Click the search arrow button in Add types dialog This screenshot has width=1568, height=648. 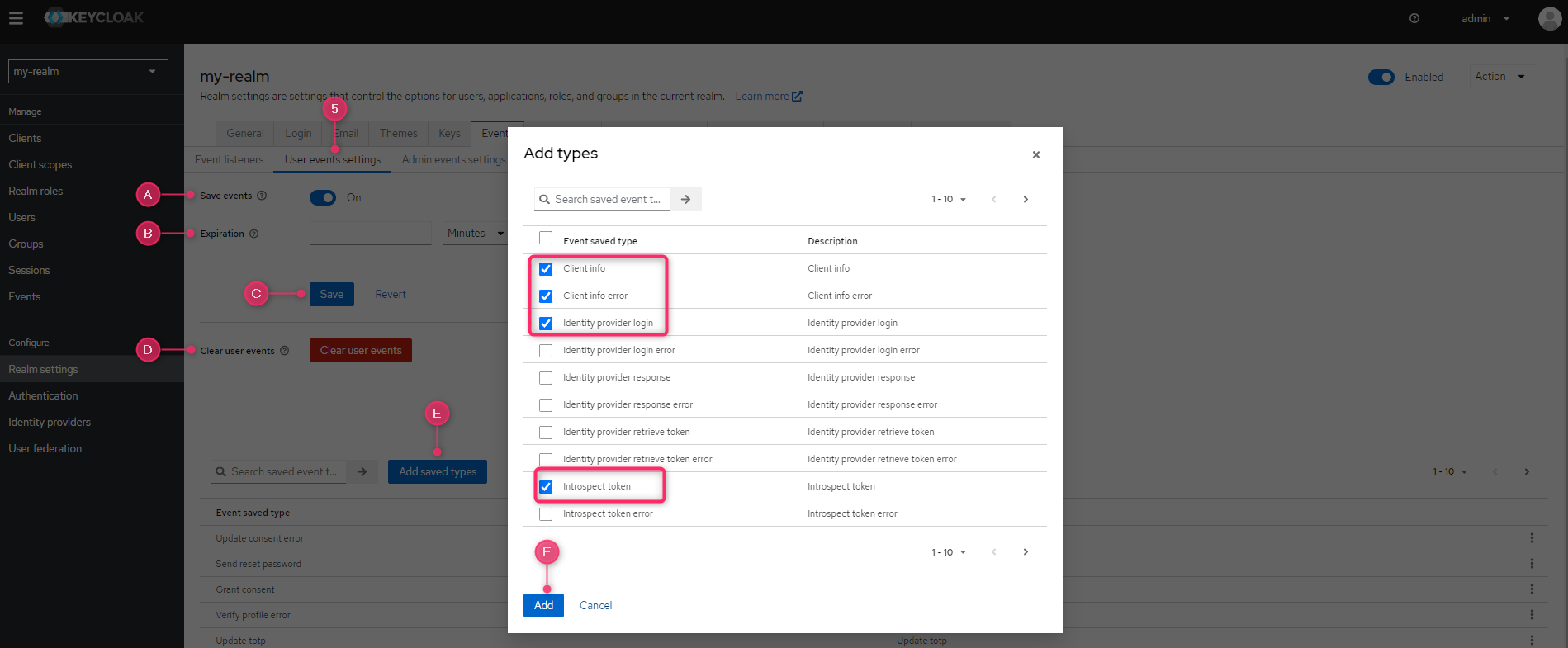(x=685, y=199)
